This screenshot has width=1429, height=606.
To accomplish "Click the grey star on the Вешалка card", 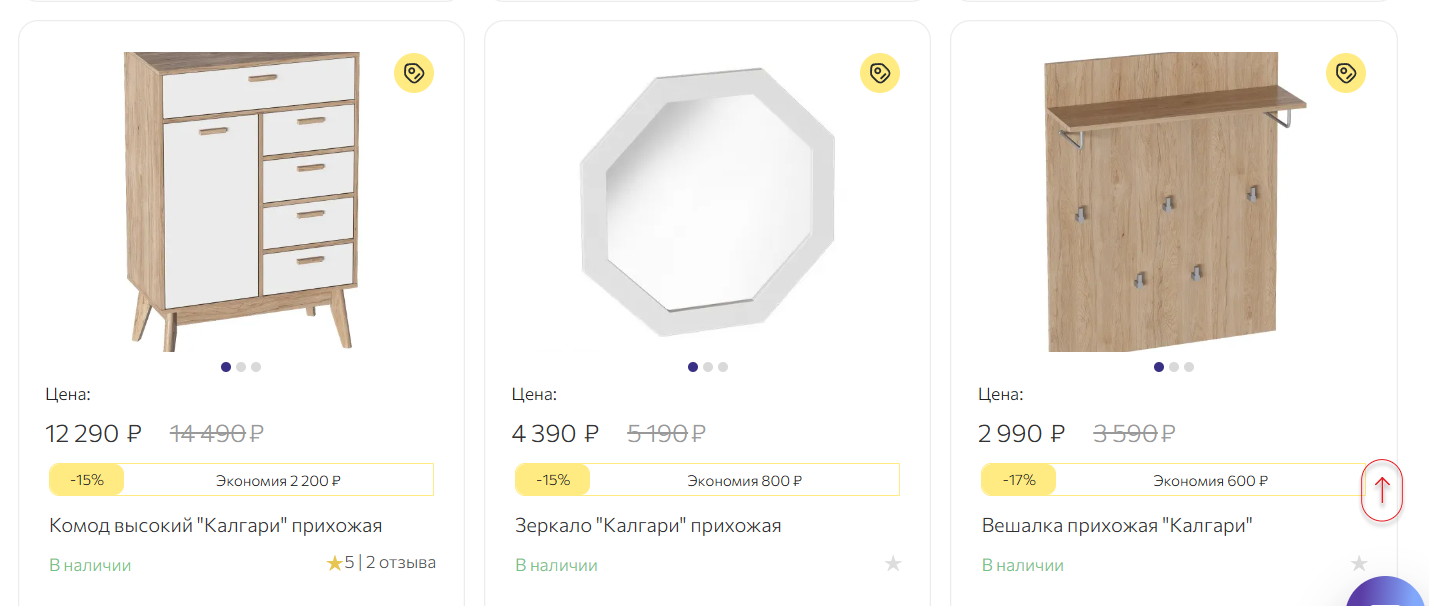I will click(1359, 564).
